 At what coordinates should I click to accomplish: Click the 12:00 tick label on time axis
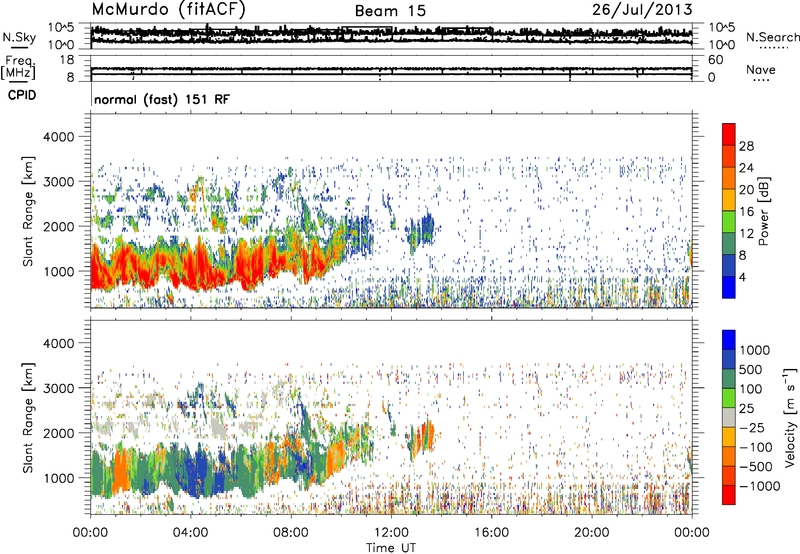pyautogui.click(x=391, y=533)
